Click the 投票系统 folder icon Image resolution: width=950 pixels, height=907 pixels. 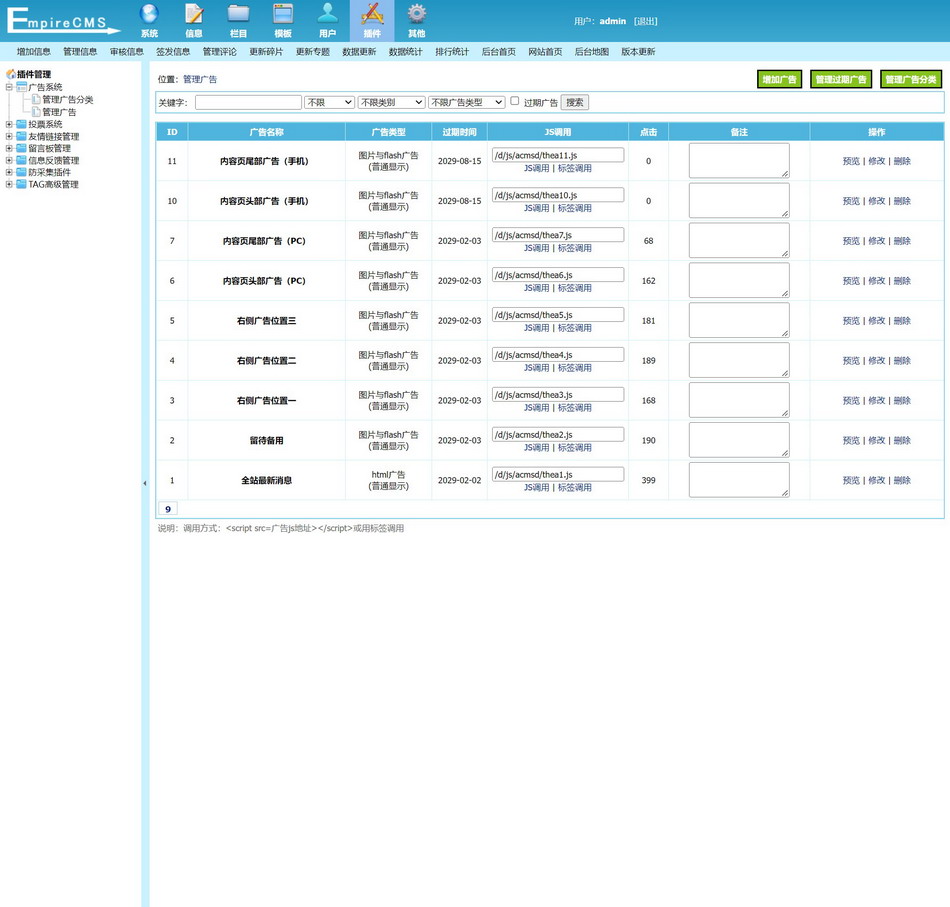(22, 124)
